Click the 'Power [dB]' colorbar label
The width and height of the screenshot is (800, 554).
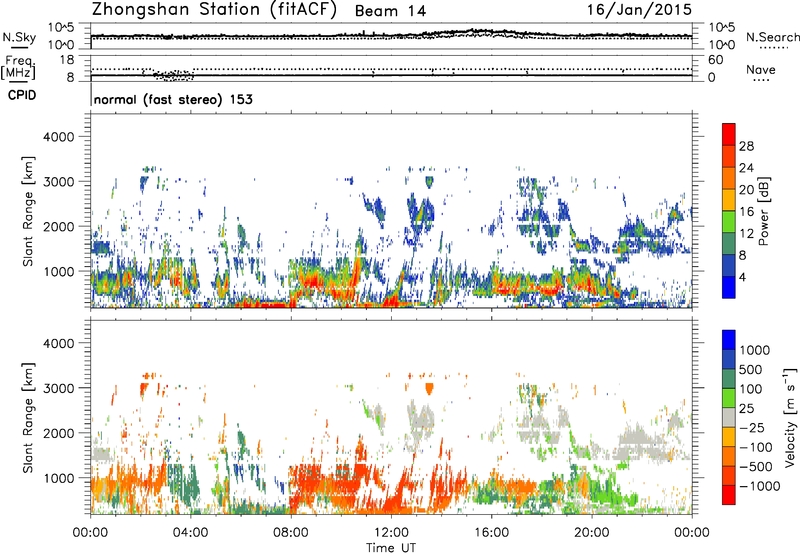pos(763,211)
